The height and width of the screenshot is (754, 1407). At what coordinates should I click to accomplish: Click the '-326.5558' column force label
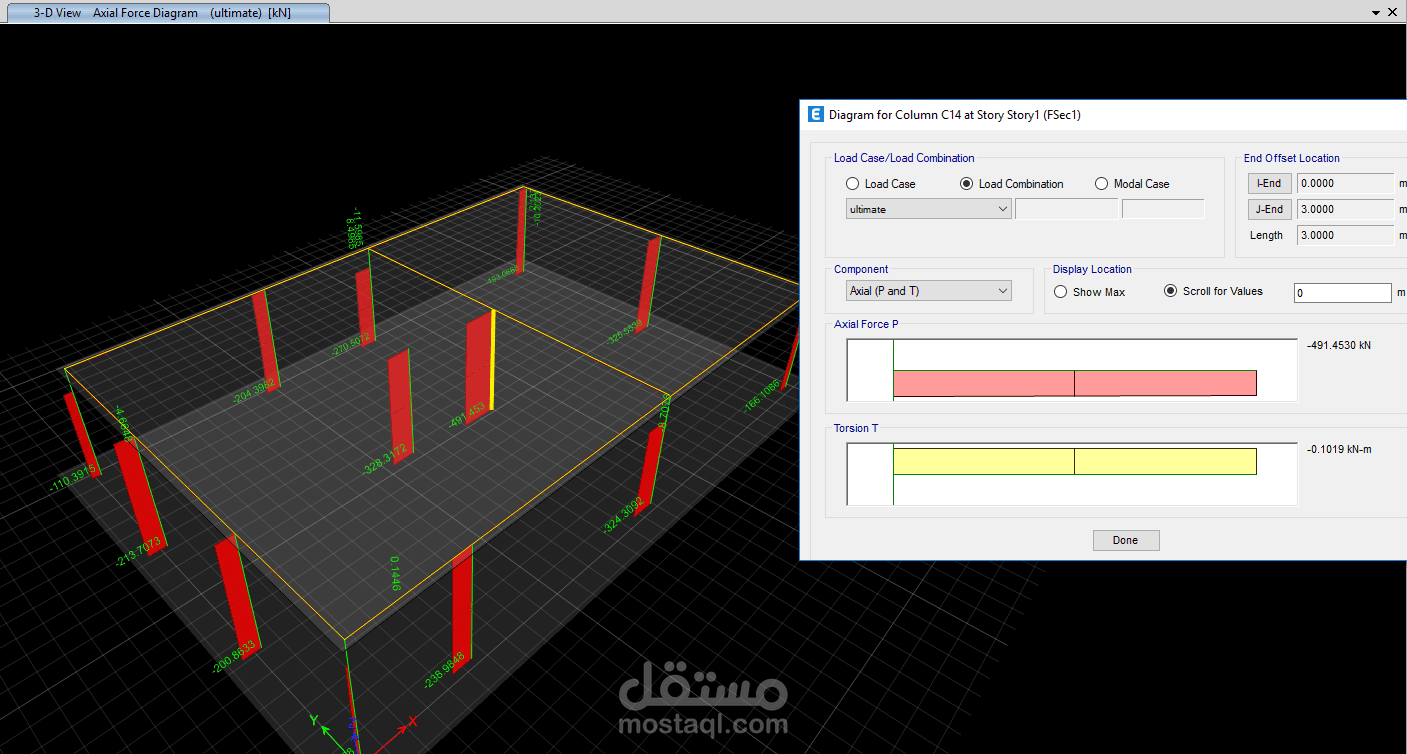(626, 333)
